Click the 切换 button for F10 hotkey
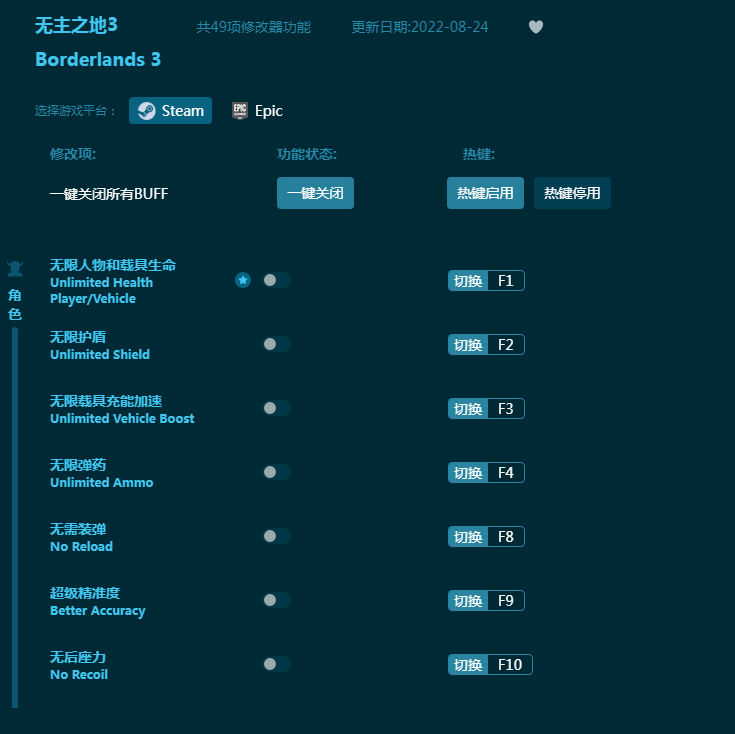 [468, 665]
